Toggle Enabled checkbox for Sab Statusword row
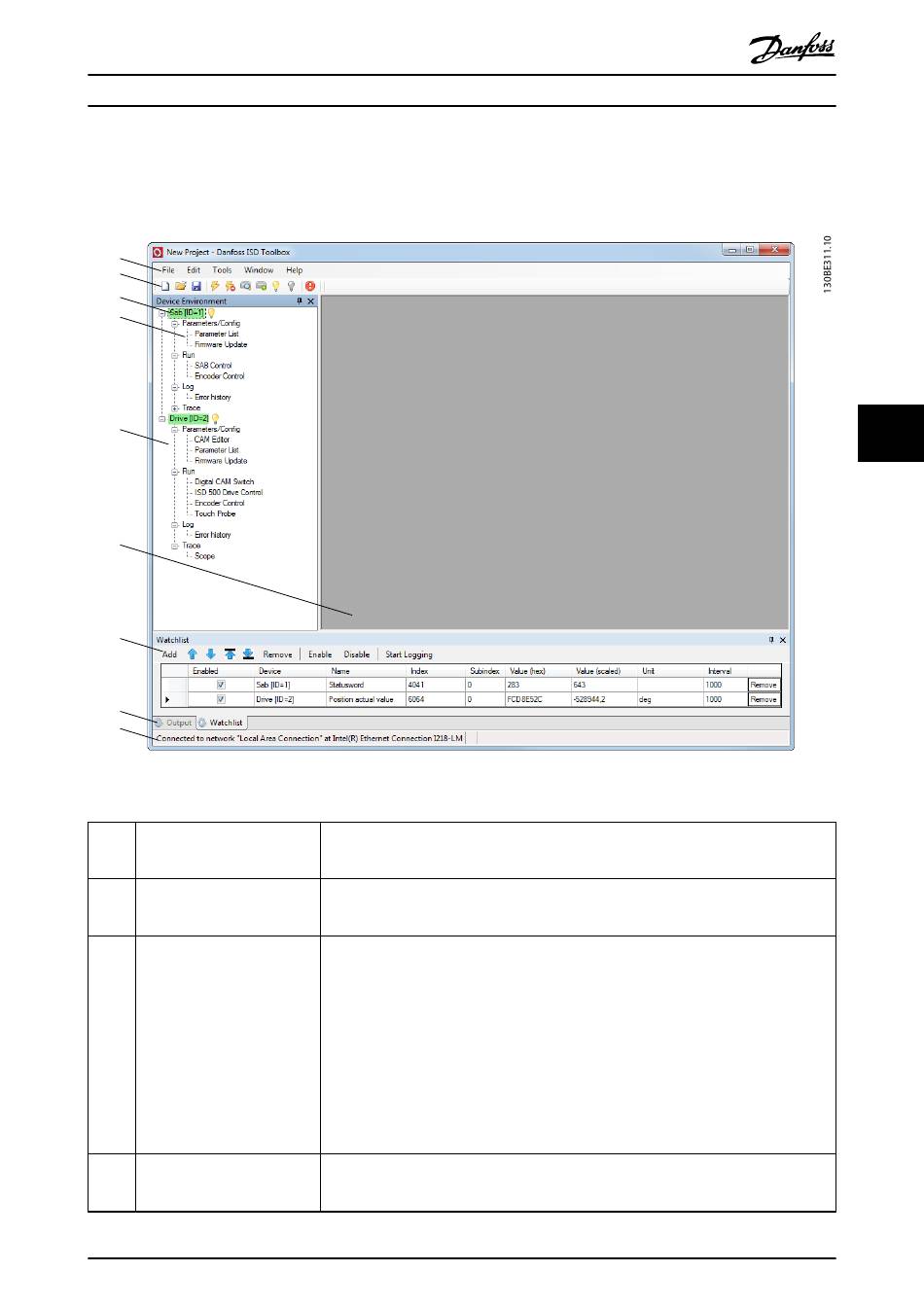Image resolution: width=924 pixels, height=1307 pixels. [x=221, y=685]
